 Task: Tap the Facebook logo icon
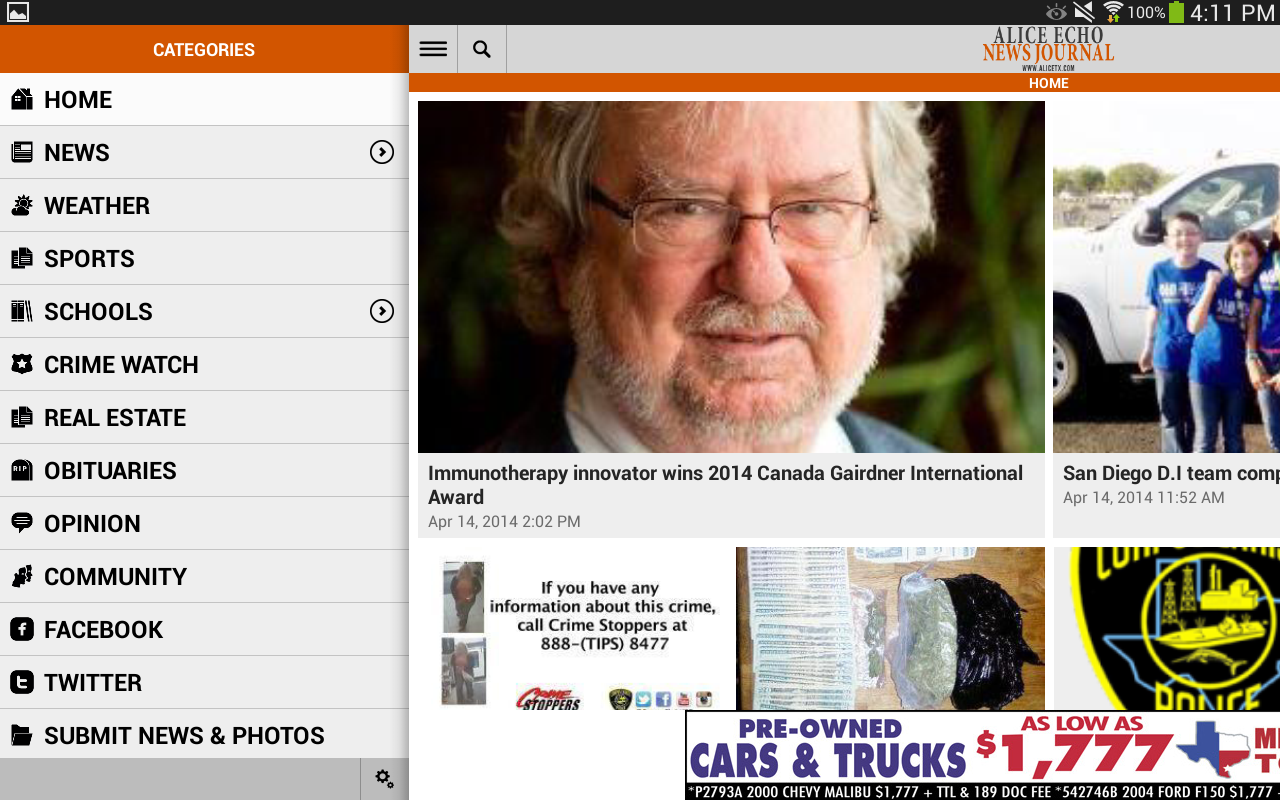(22, 629)
